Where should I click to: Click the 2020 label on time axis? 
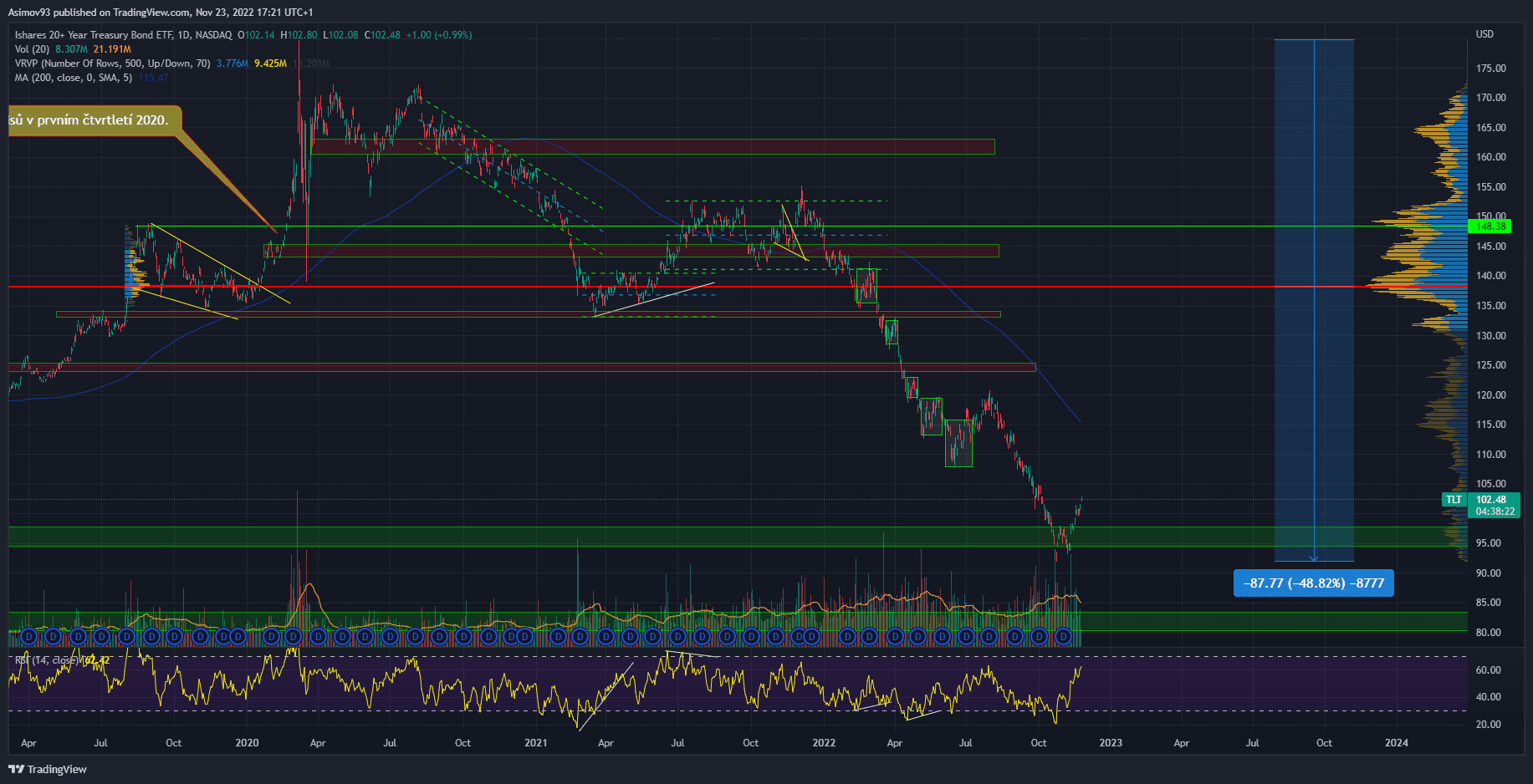(247, 743)
